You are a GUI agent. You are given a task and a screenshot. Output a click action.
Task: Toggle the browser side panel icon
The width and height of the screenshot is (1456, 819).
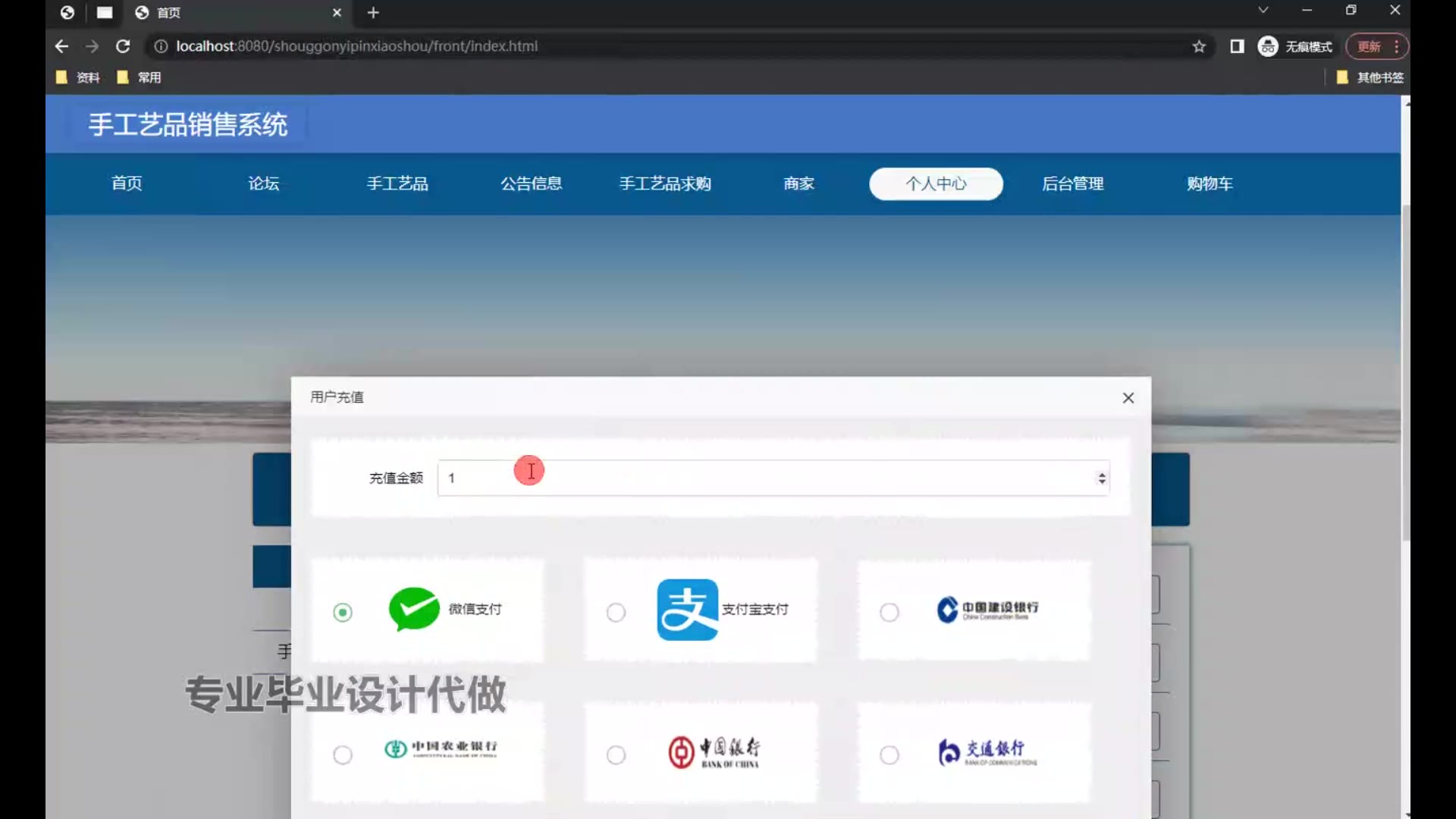(1237, 46)
